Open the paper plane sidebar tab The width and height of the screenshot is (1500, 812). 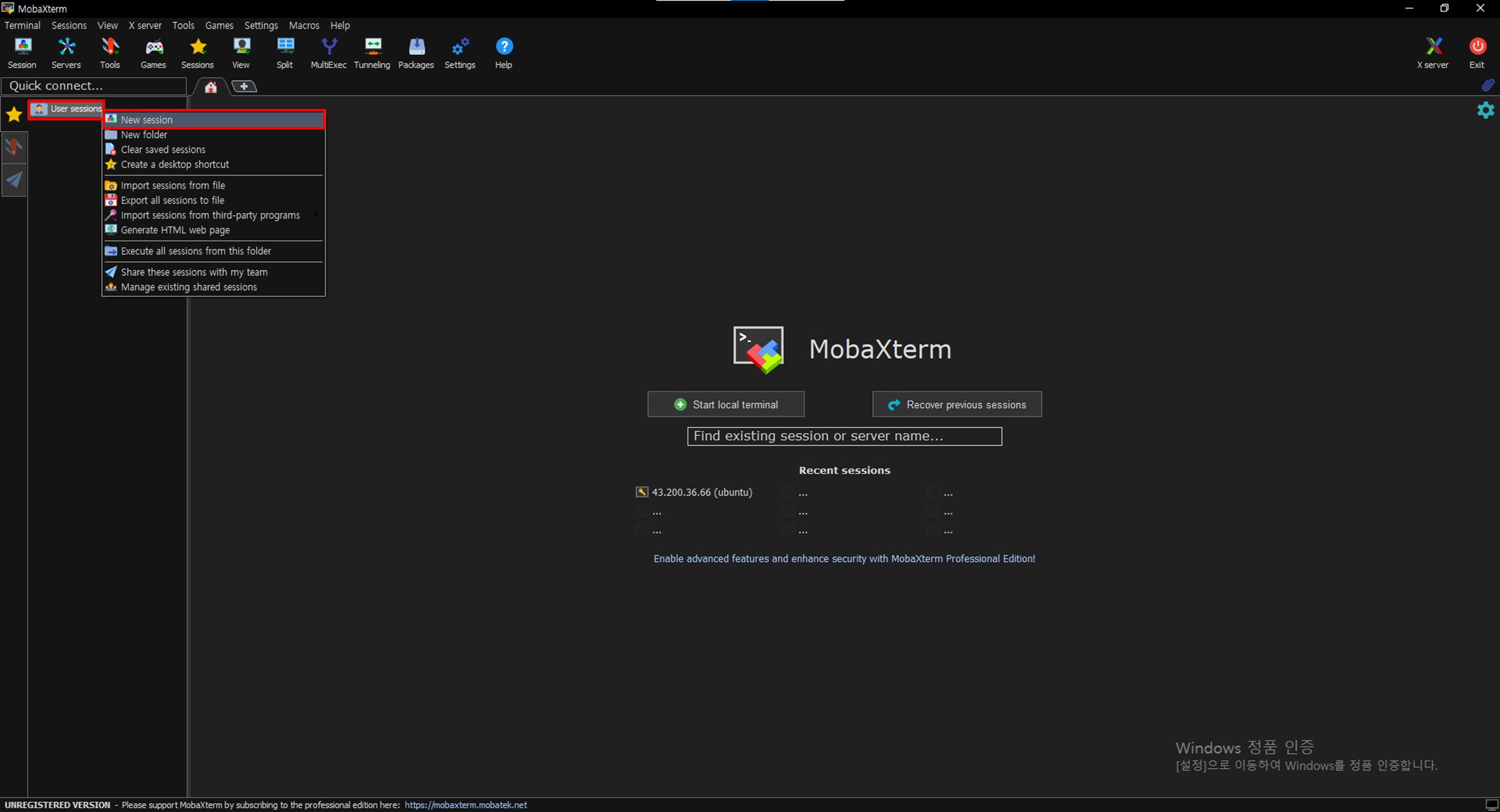[x=14, y=180]
